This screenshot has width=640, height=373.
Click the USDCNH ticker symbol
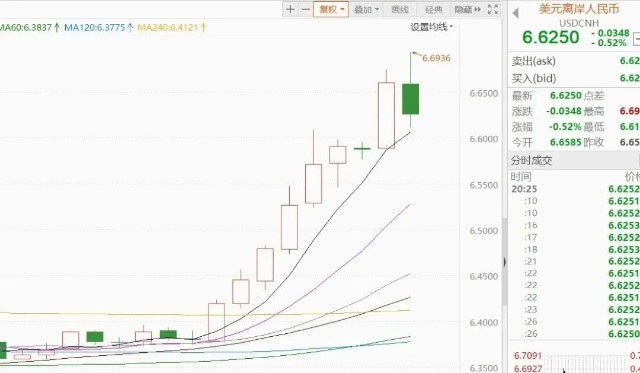579,23
